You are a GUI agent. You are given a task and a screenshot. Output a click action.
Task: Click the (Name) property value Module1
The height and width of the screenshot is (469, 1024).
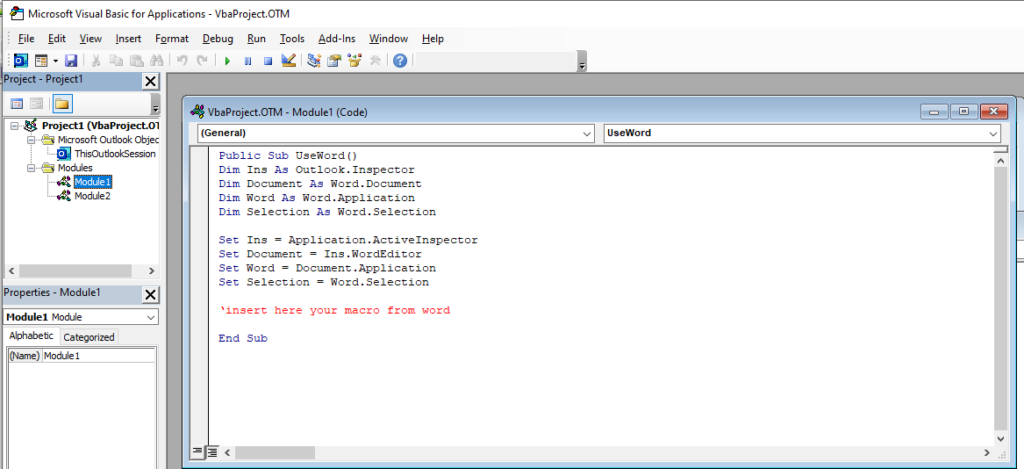tap(99, 356)
